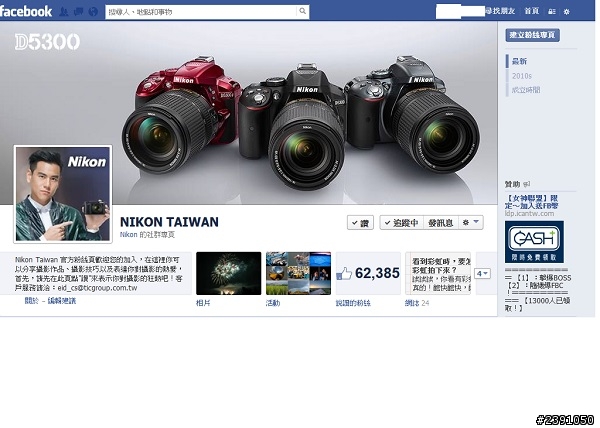Screen dimensions: 600x428
Task: Open the rainbow note tile
Action: [438, 273]
